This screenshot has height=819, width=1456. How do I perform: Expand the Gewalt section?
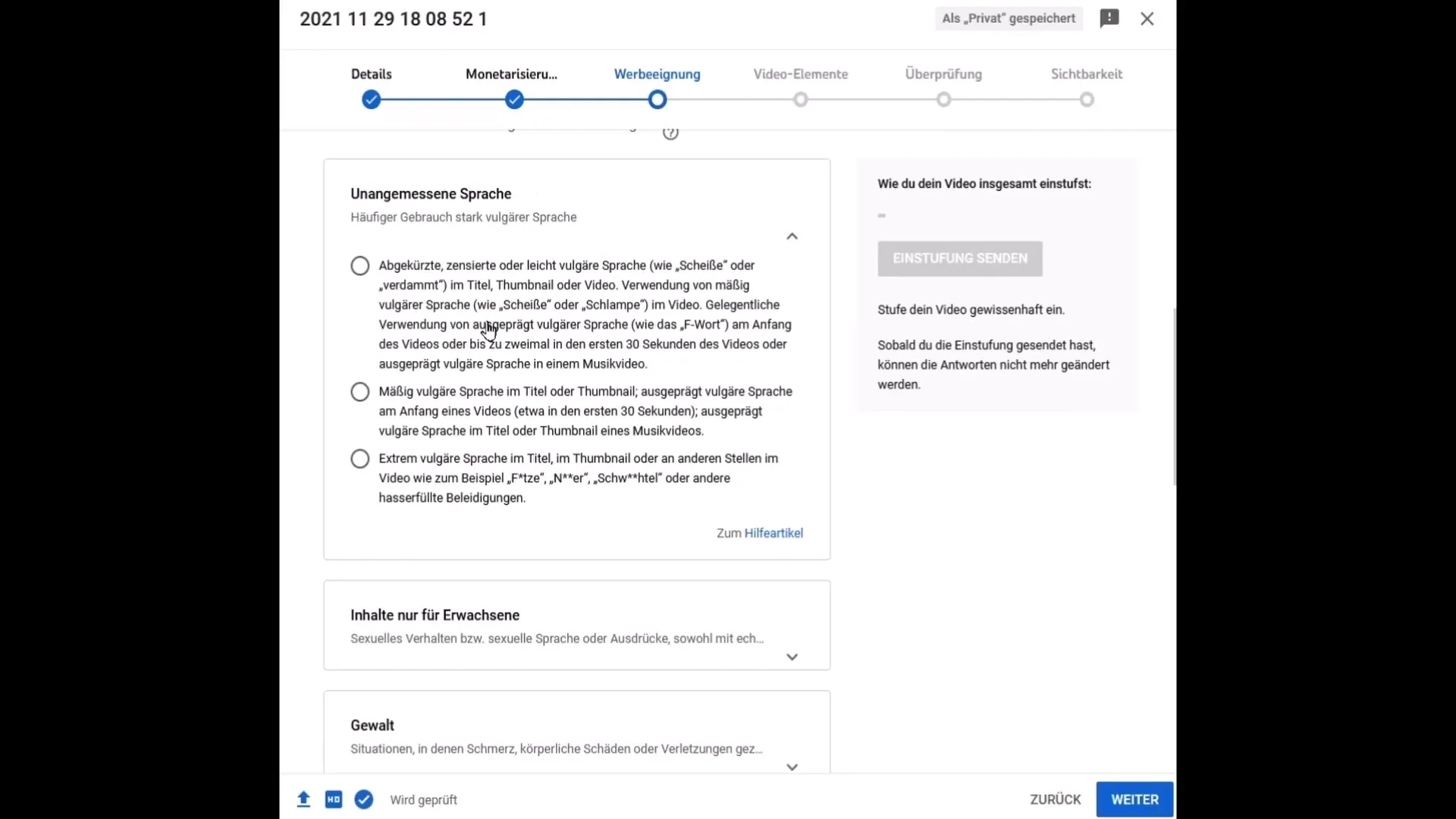coord(792,767)
